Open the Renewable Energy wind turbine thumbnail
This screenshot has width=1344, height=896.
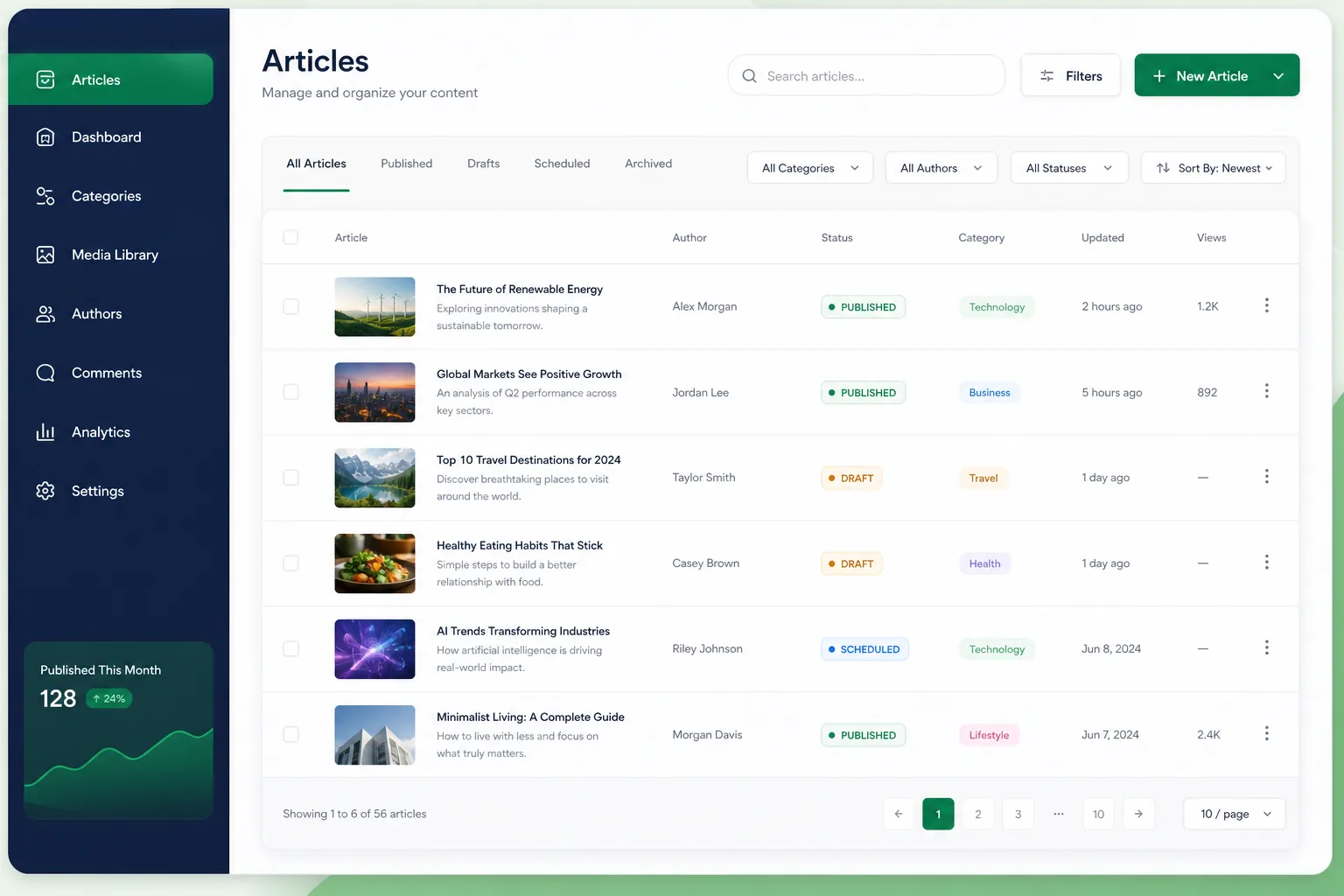pos(374,307)
